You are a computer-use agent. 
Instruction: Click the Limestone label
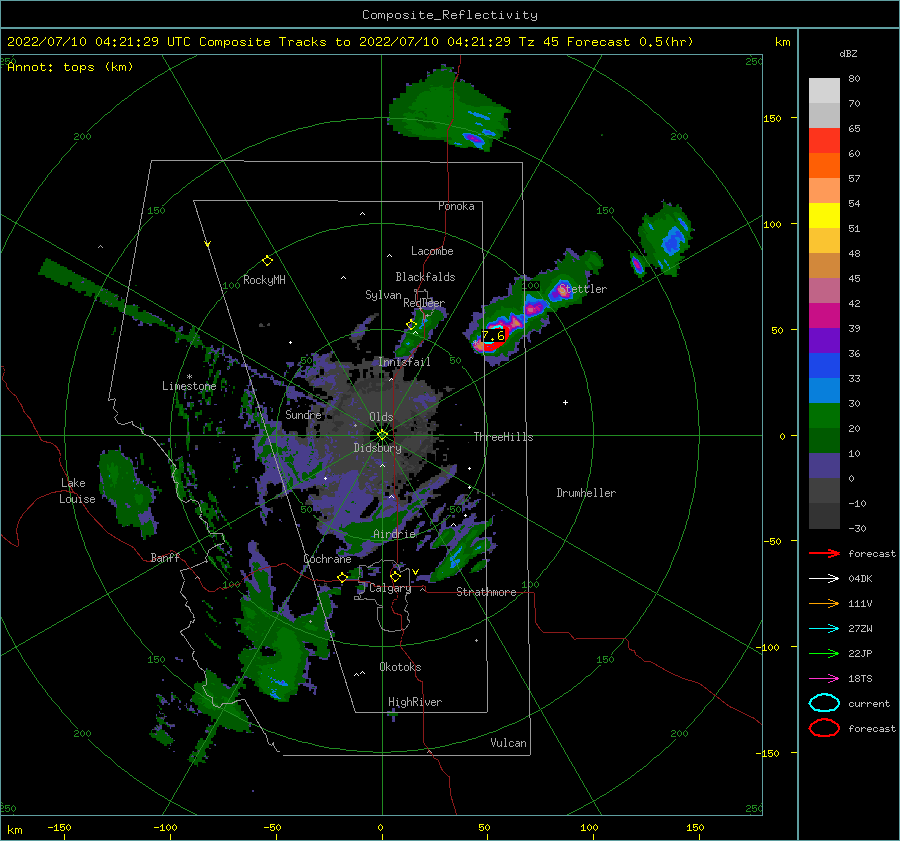point(189,386)
